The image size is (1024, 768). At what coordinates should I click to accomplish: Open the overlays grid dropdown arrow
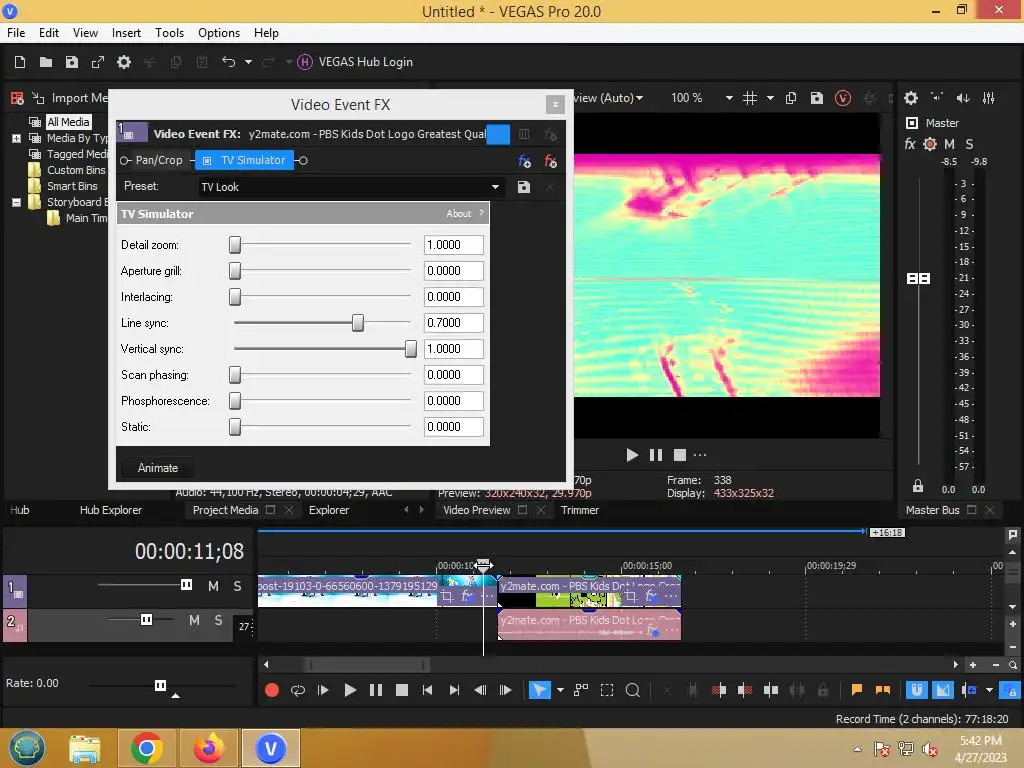(x=770, y=98)
